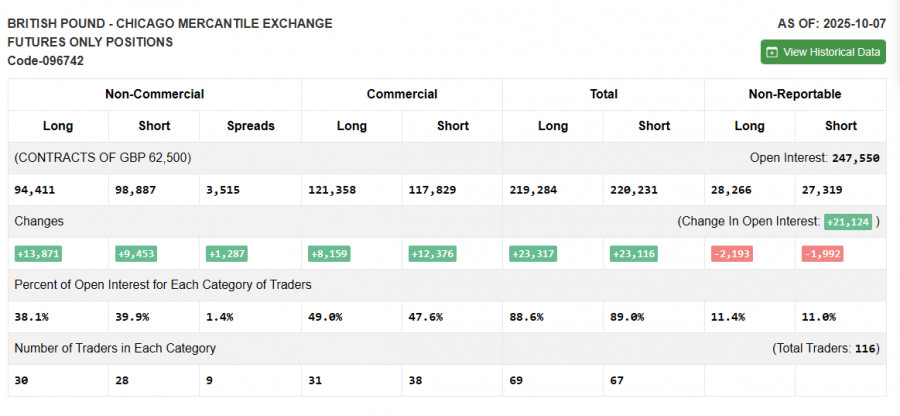Click the -1,992 red change badge
Viewport: 900px width, 416px height.
point(821,254)
